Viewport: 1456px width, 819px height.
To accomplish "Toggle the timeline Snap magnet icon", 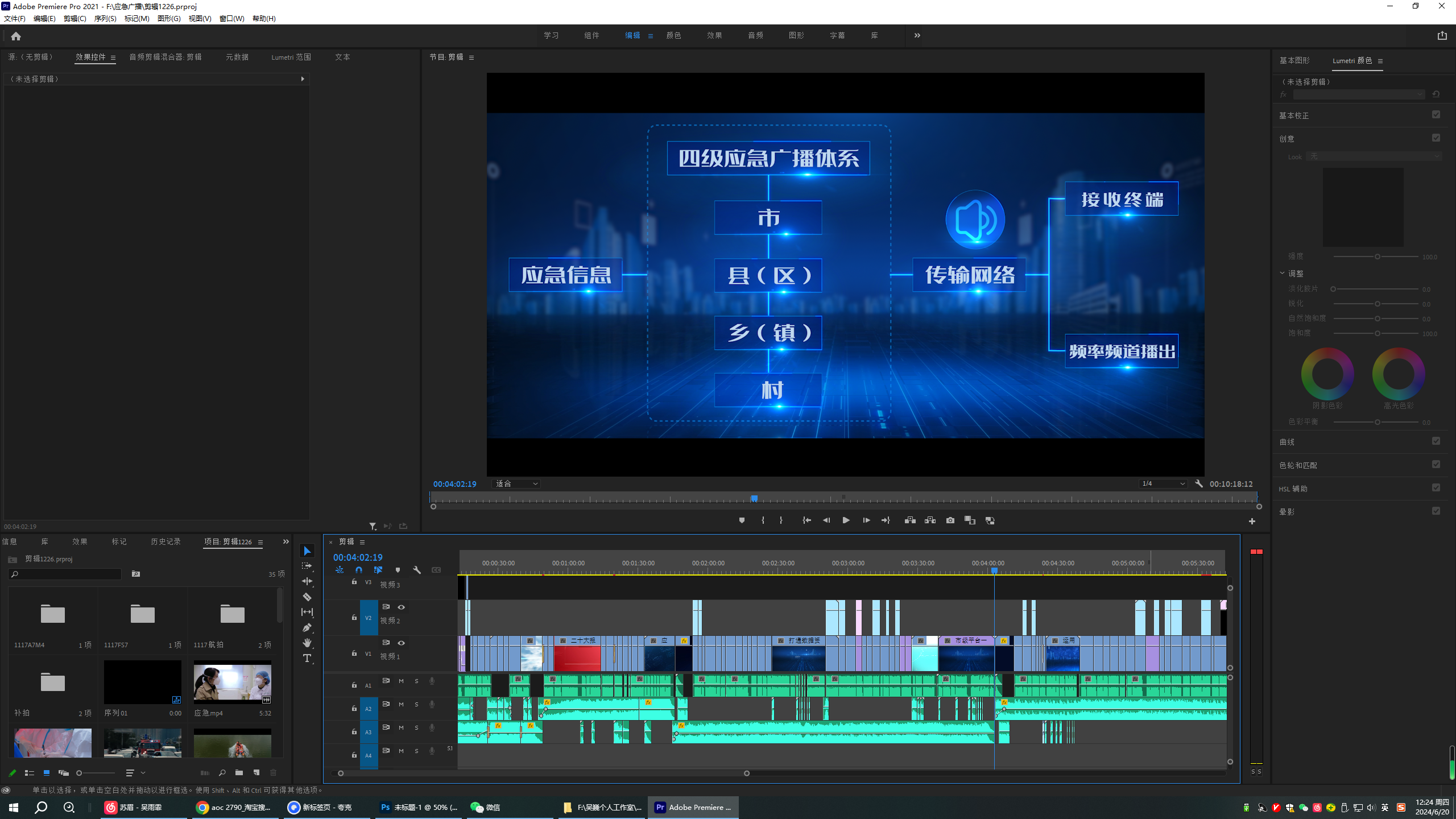I will (359, 570).
